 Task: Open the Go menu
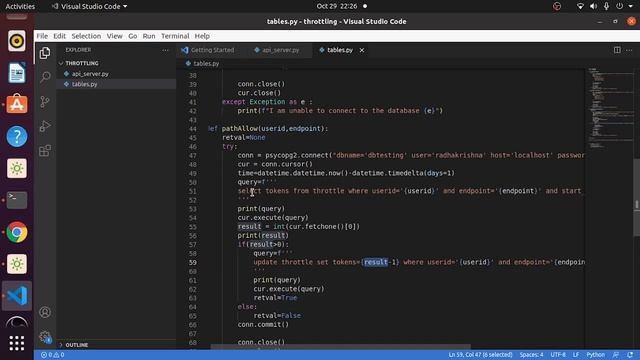pos(133,36)
